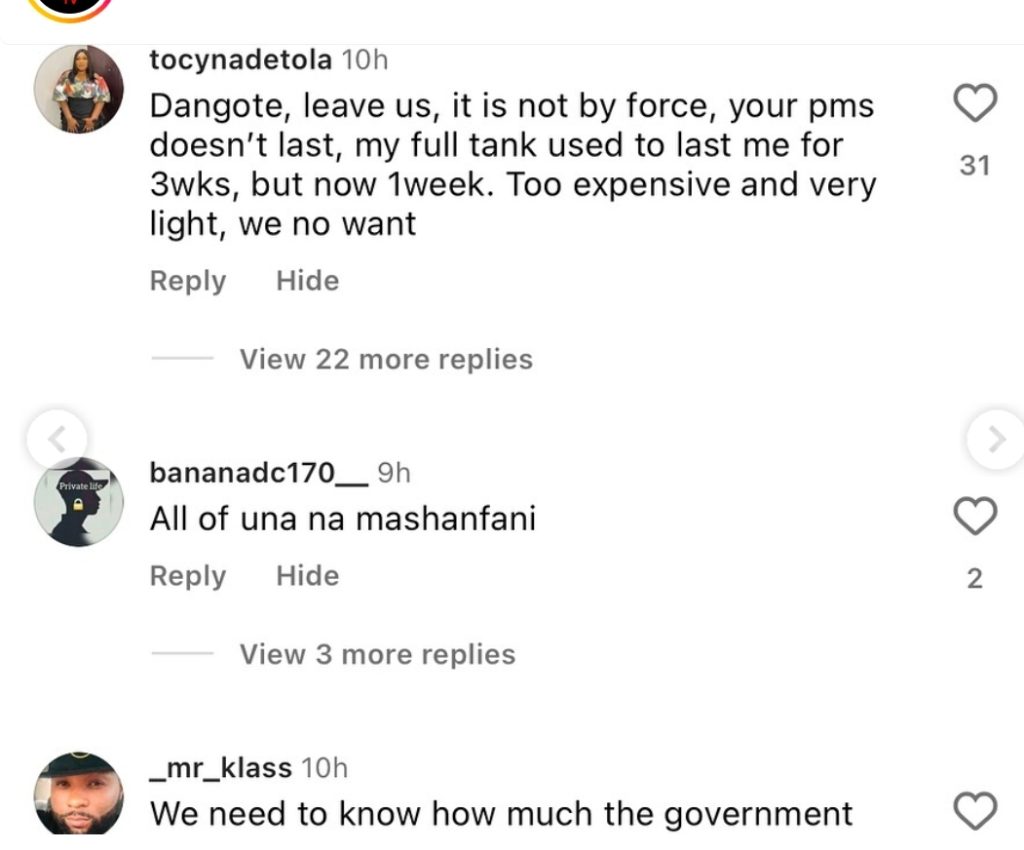Reply to tocynadetola's comment
This screenshot has width=1024, height=850.
[188, 281]
